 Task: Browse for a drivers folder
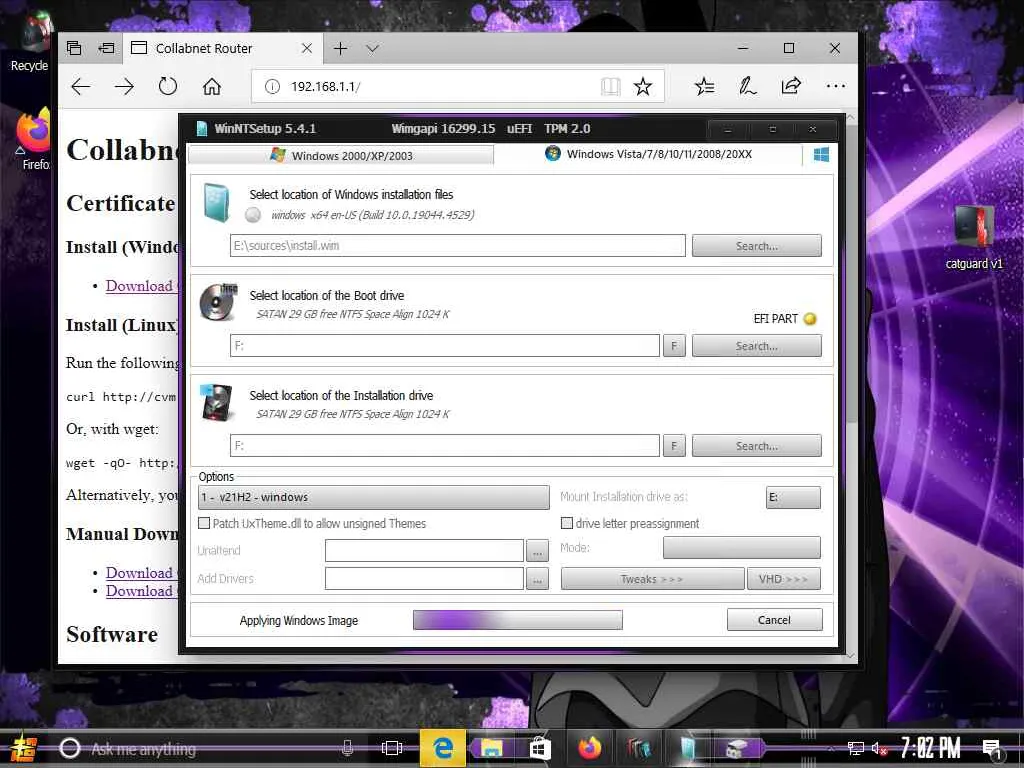[x=537, y=579]
